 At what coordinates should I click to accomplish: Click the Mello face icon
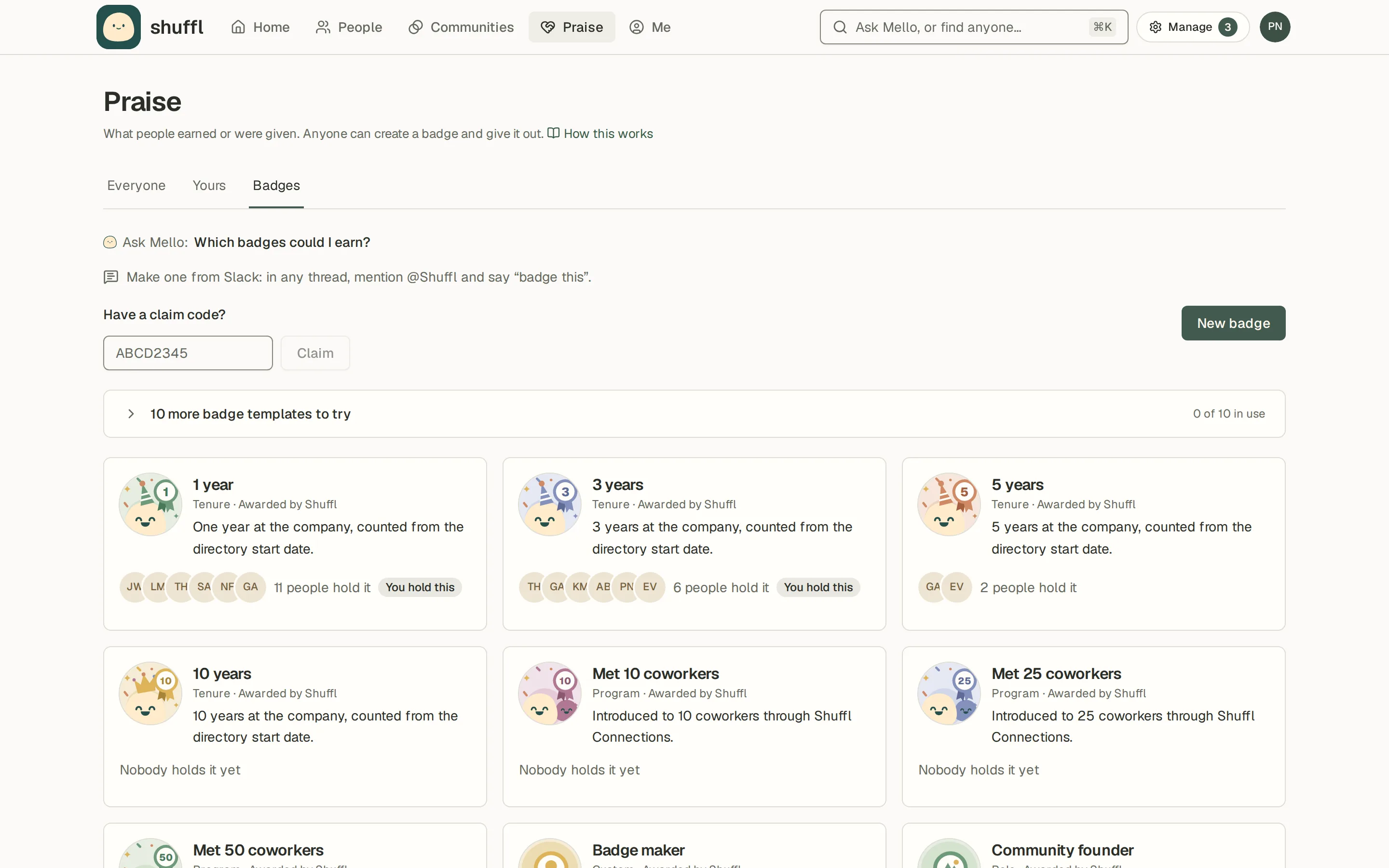tap(109, 242)
